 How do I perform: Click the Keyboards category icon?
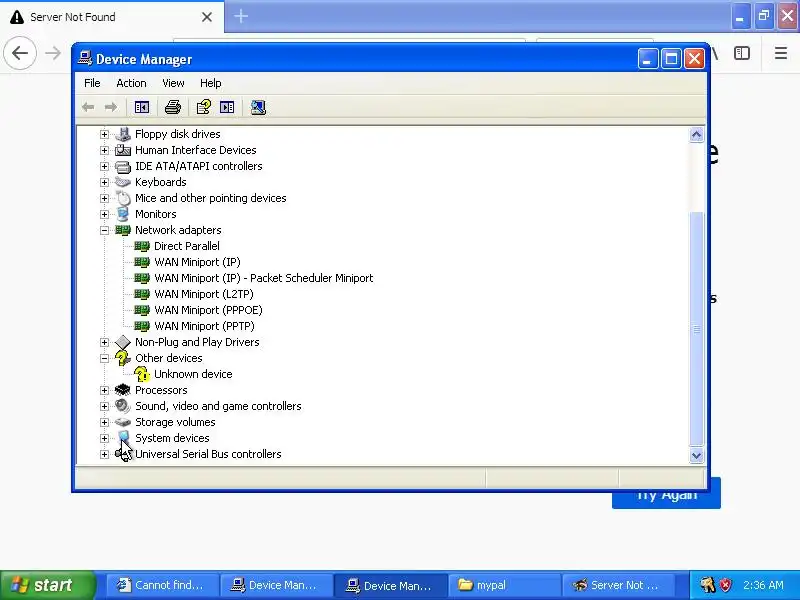[122, 182]
